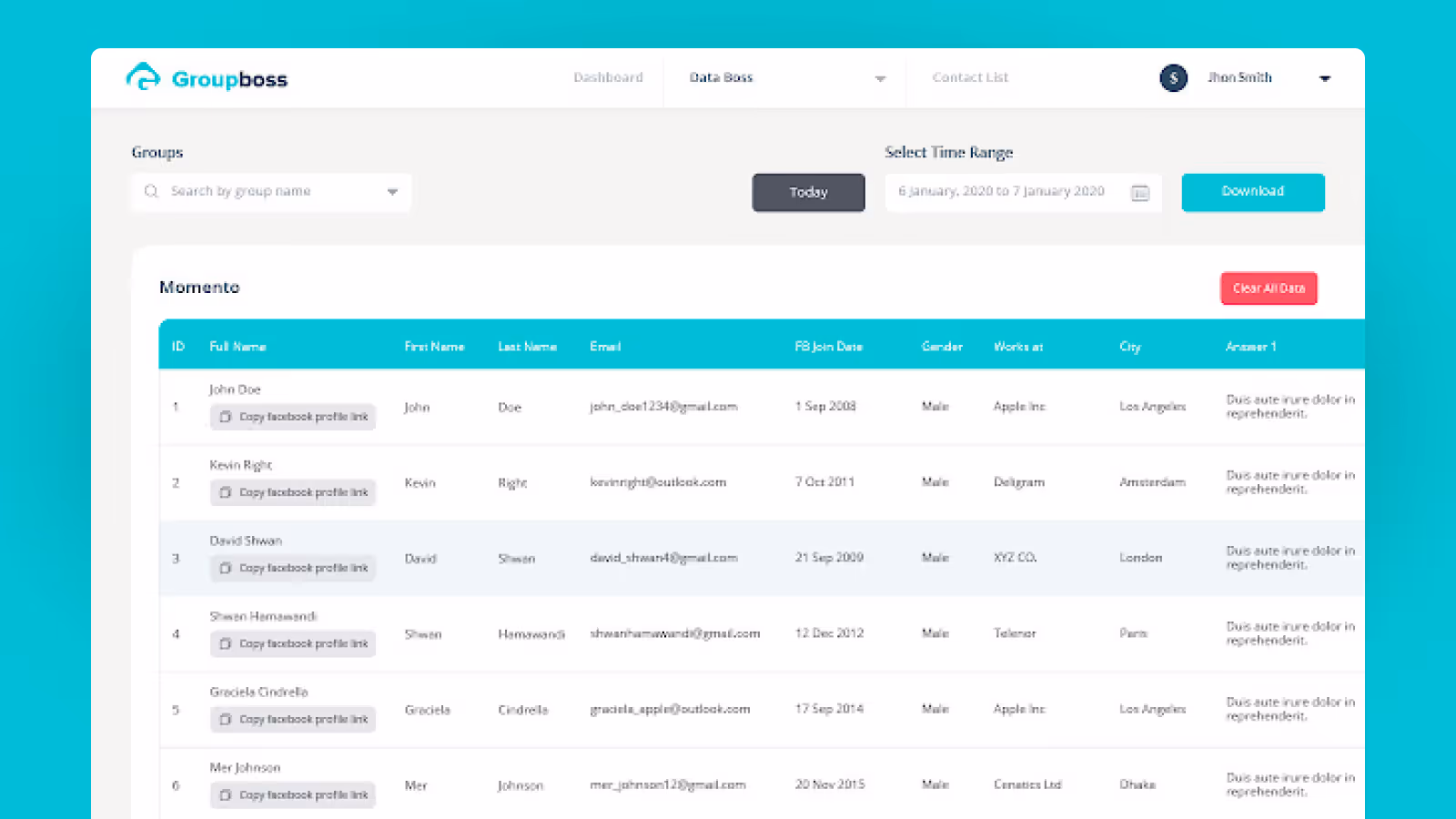Viewport: 1456px width, 819px height.
Task: Copy facebook profile link for John Doe
Action: click(293, 417)
